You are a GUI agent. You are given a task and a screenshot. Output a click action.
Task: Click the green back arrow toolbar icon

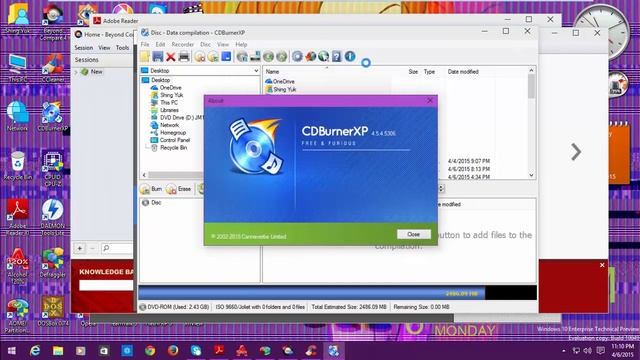pos(268,57)
